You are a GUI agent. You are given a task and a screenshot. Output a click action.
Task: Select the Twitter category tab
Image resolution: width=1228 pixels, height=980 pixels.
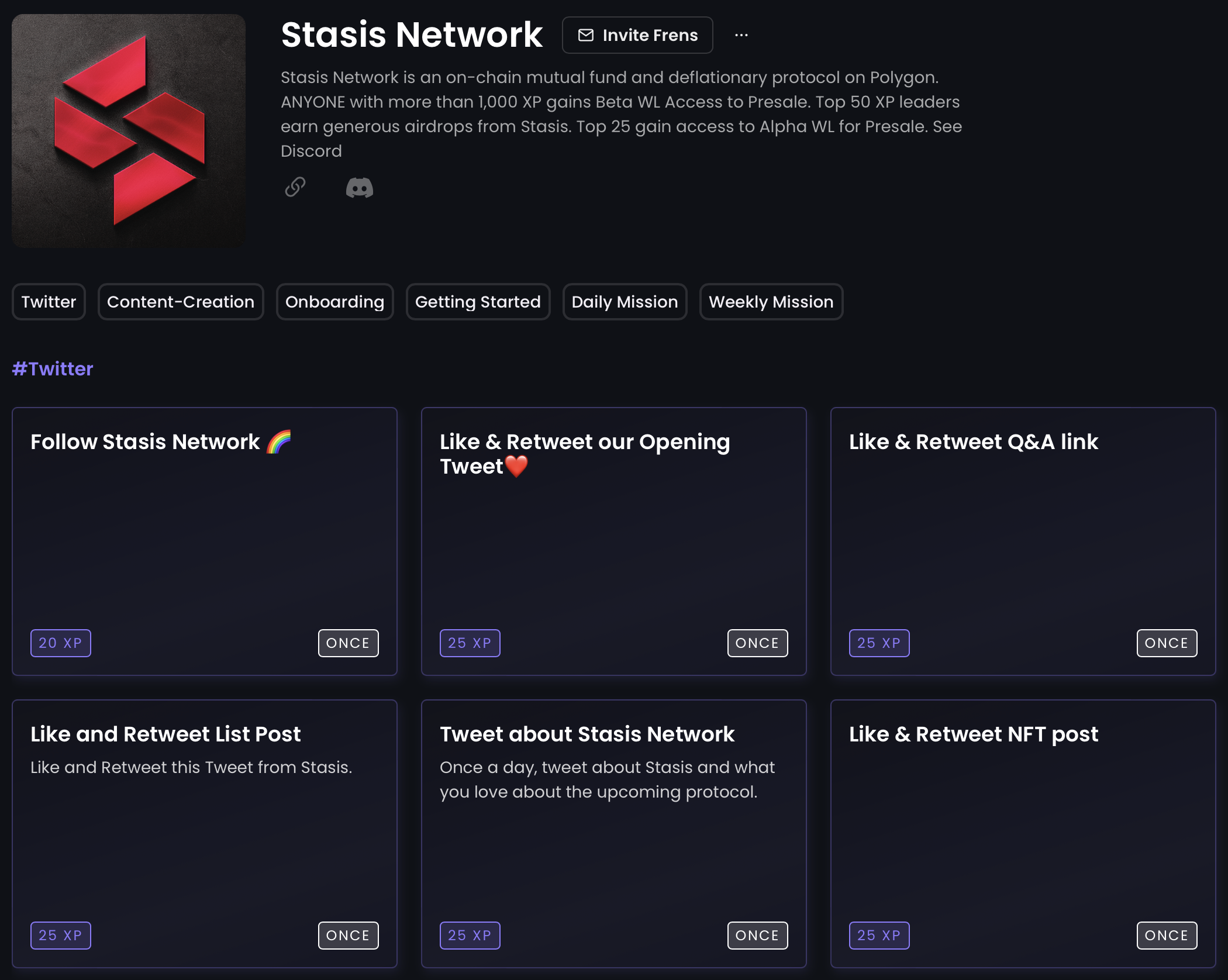pyautogui.click(x=49, y=302)
